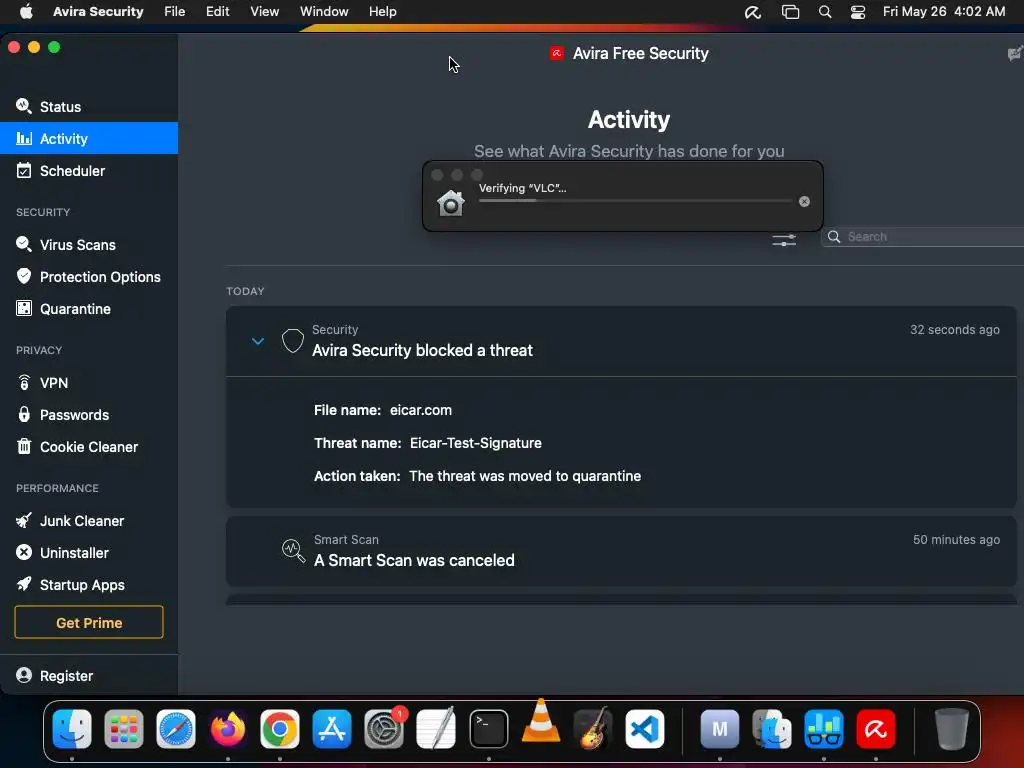Screen dimensions: 1024x768
Task: Open GarageBand from the Dock
Action: point(593,729)
